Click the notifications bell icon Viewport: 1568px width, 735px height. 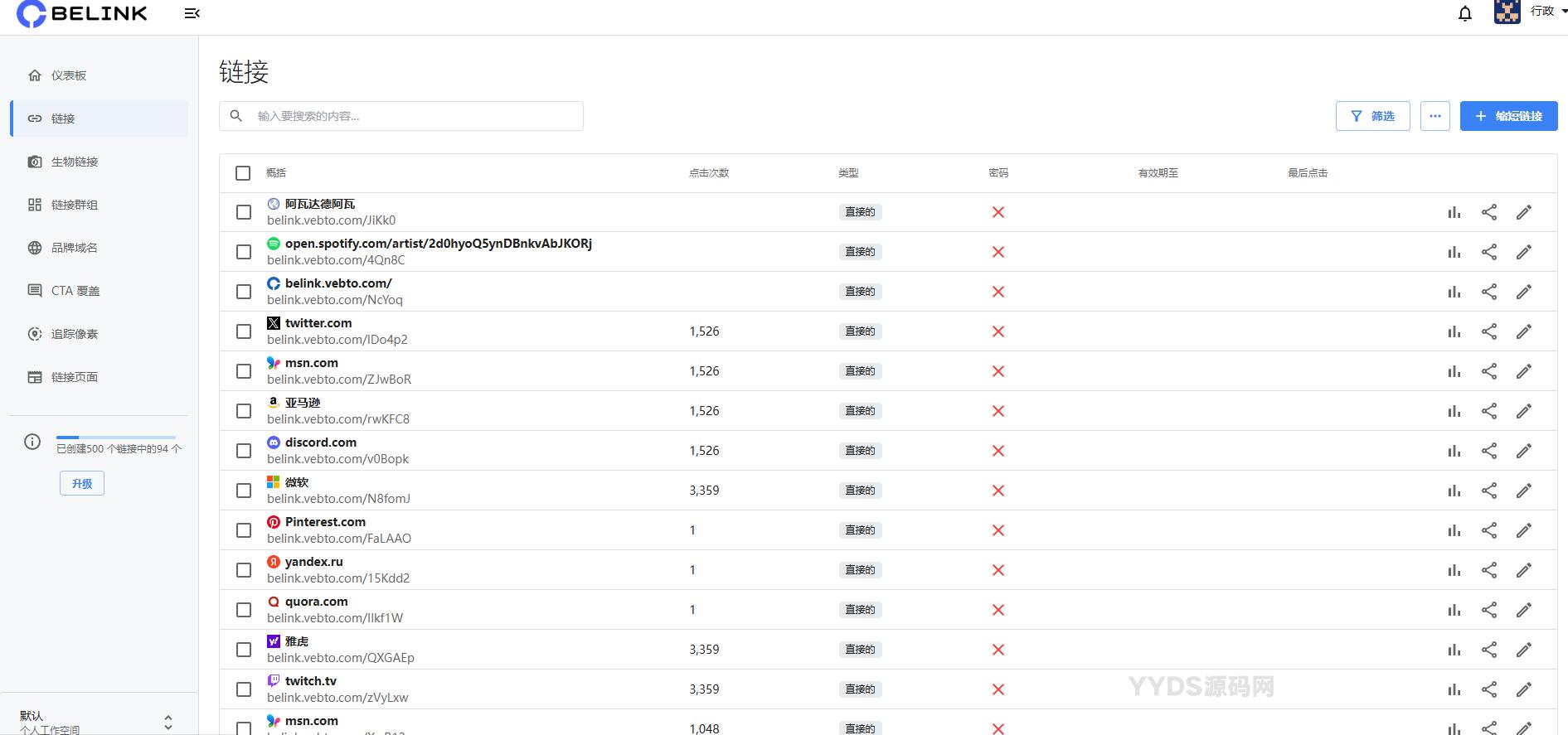[1465, 14]
